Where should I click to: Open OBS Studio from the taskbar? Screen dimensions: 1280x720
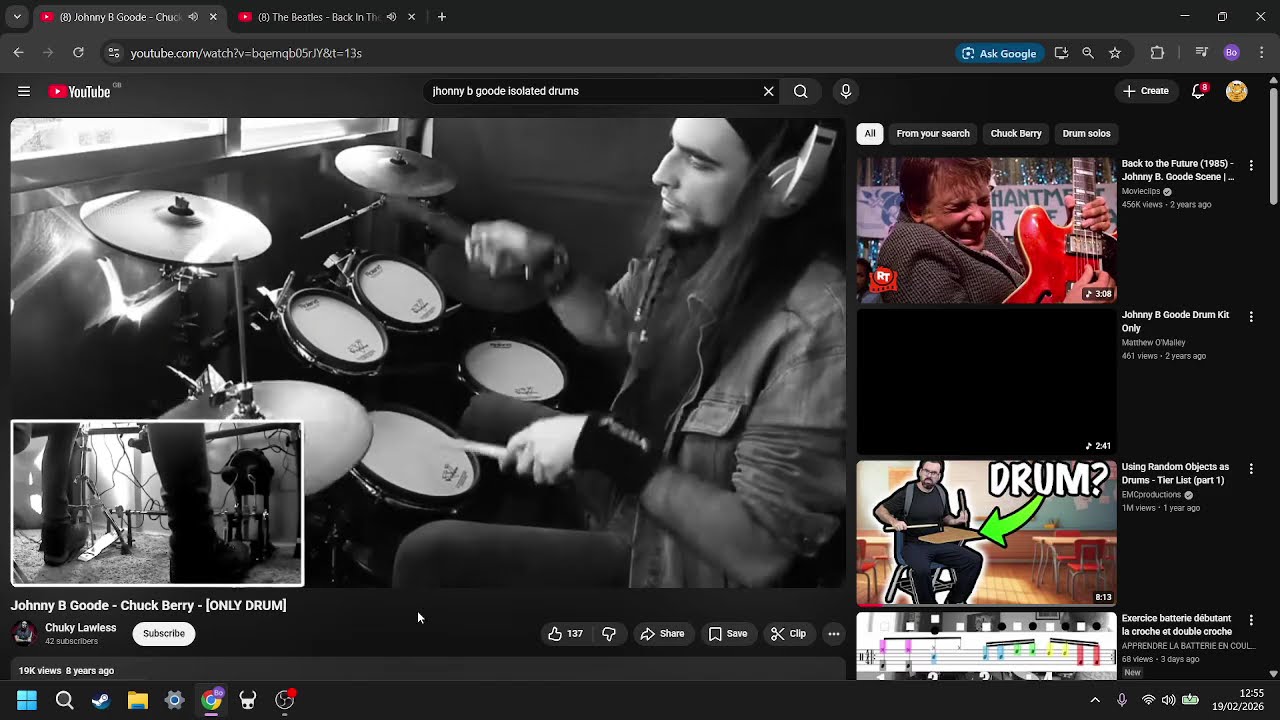tap(285, 701)
